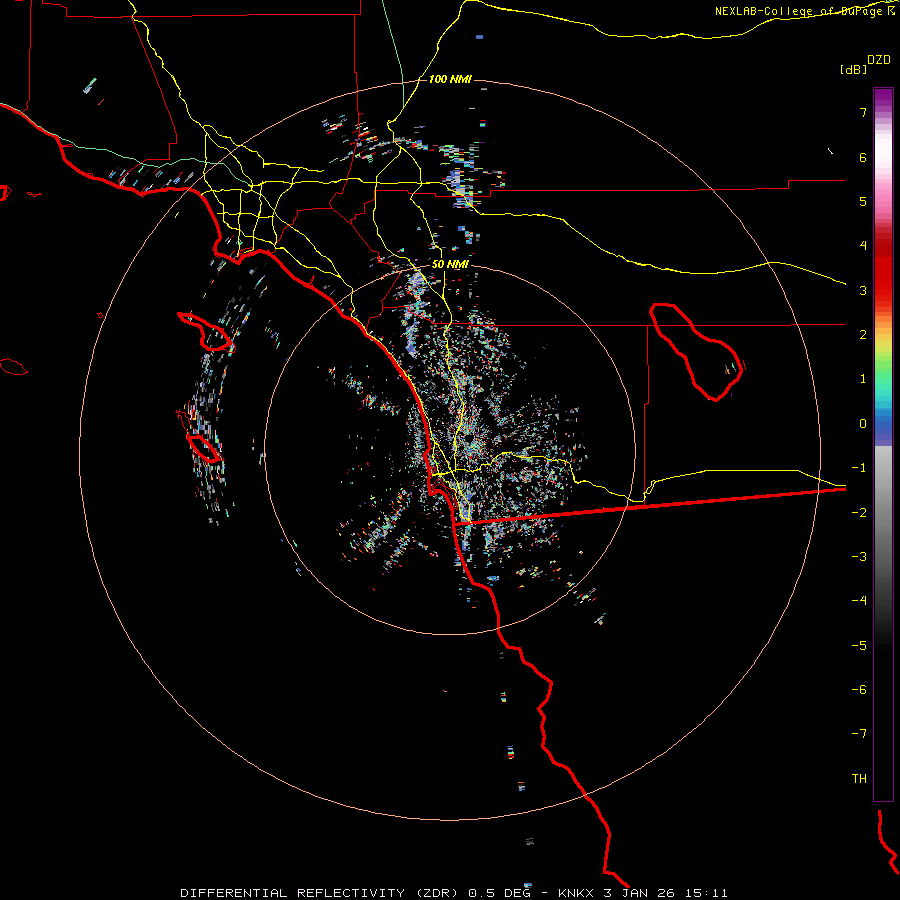The image size is (900, 900).
Task: Click the 5 value on the scale
Action: [x=863, y=201]
